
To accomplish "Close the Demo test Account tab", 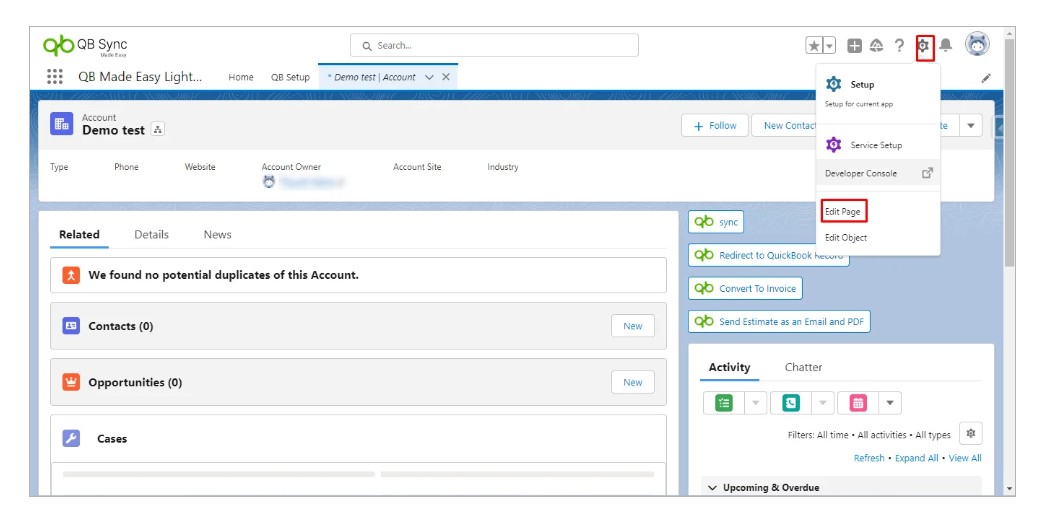I will (x=446, y=77).
